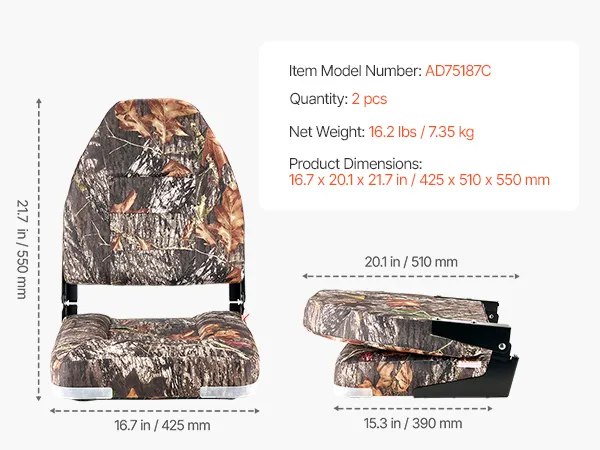Click the orange product dimensions values
600x450 pixels.
[419, 180]
